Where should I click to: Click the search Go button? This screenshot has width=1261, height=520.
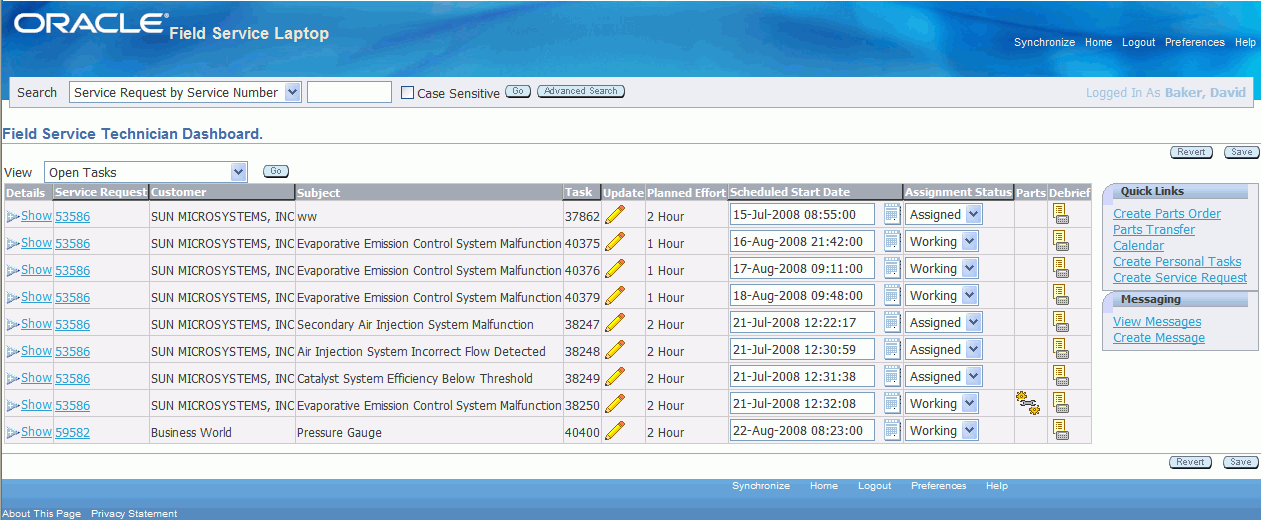[518, 91]
